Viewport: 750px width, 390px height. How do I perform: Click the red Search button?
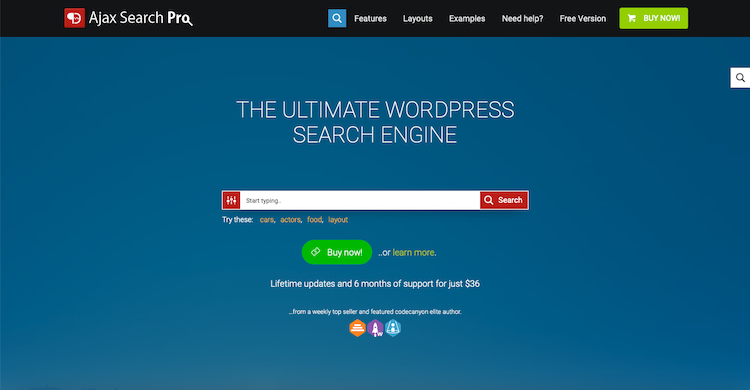pos(504,200)
